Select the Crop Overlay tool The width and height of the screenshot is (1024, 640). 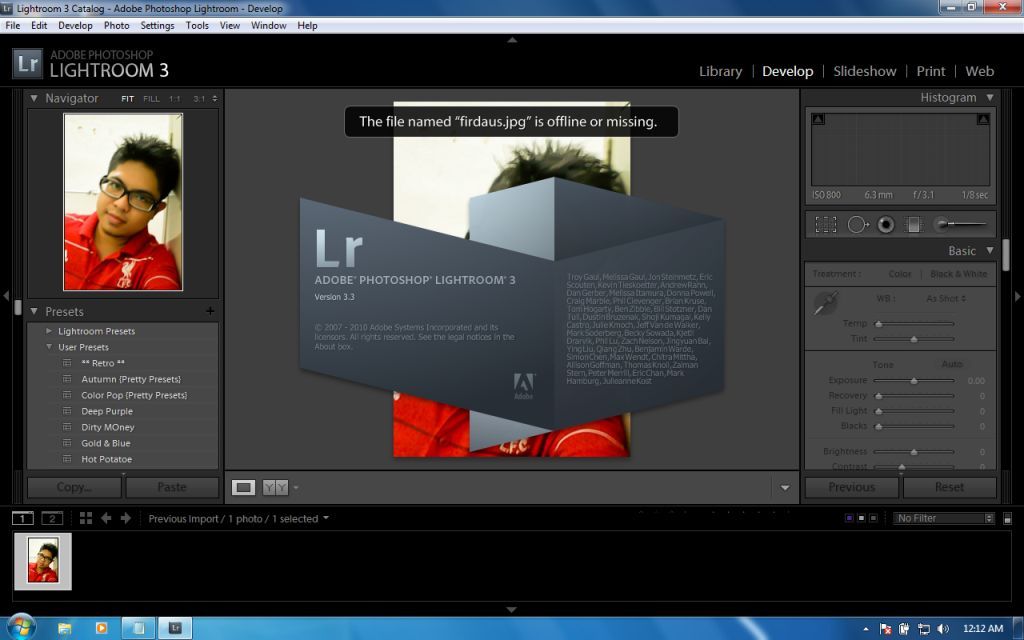click(826, 224)
